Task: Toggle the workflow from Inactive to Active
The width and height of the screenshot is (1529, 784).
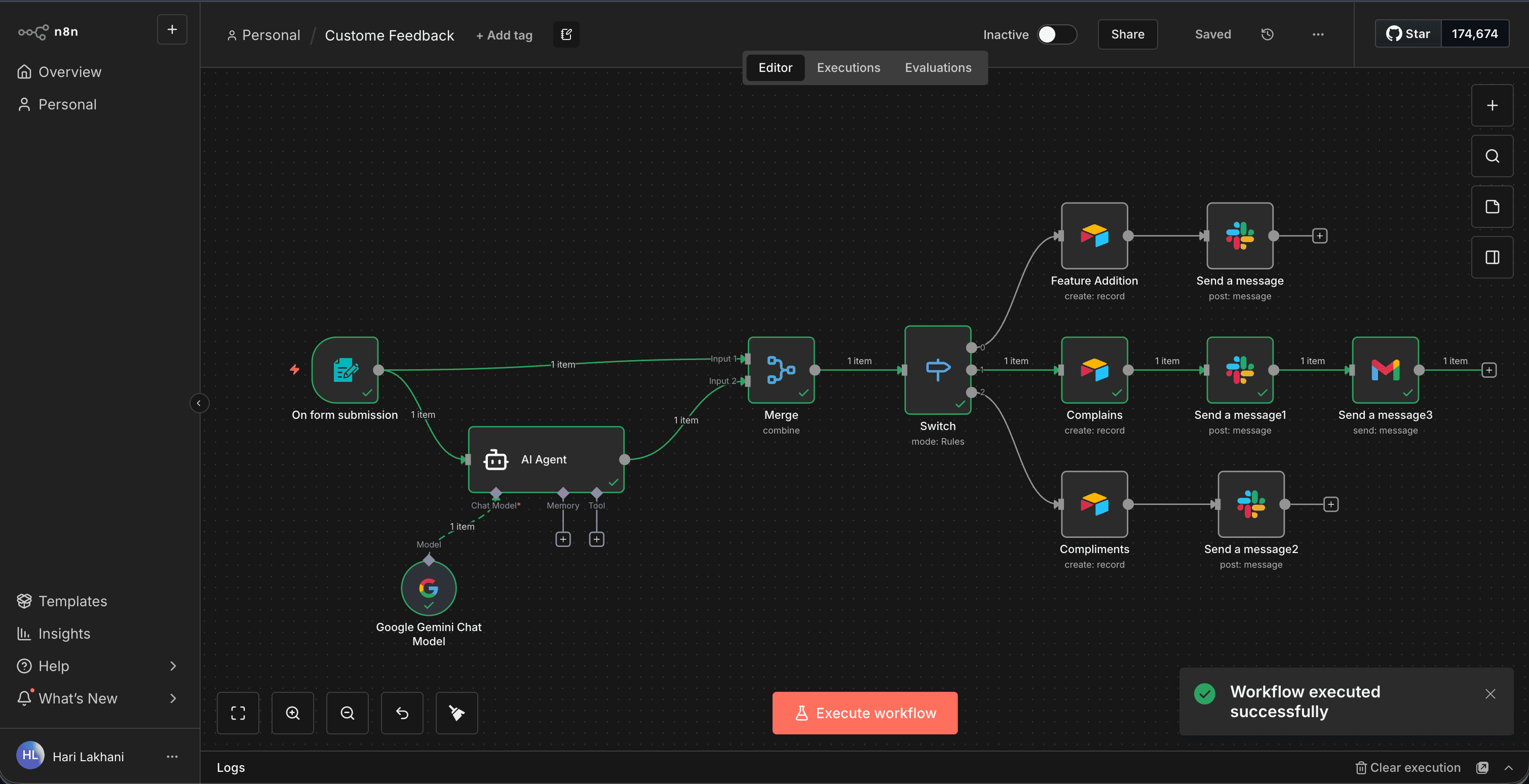Action: point(1056,34)
